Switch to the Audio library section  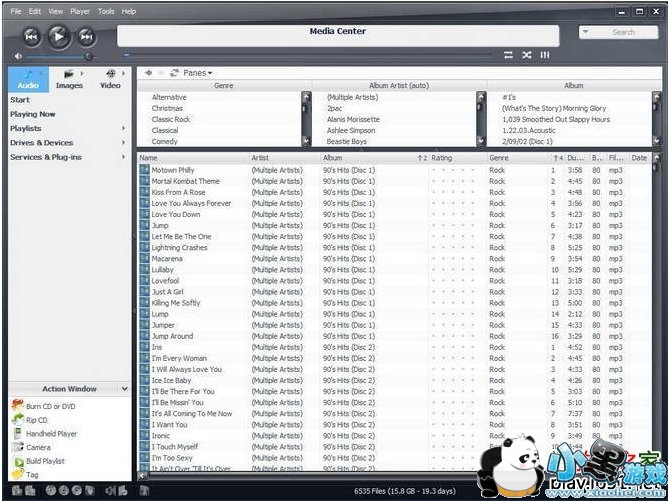[x=28, y=79]
